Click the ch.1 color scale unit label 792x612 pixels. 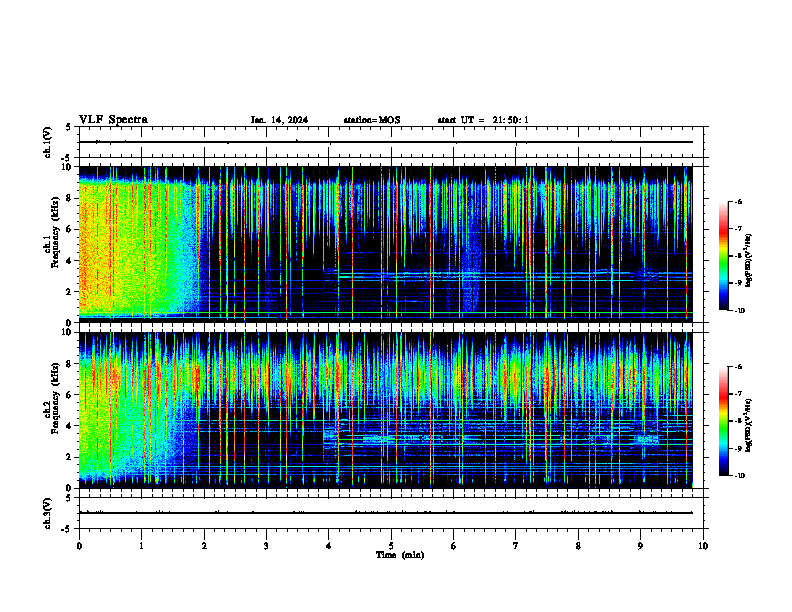click(749, 260)
